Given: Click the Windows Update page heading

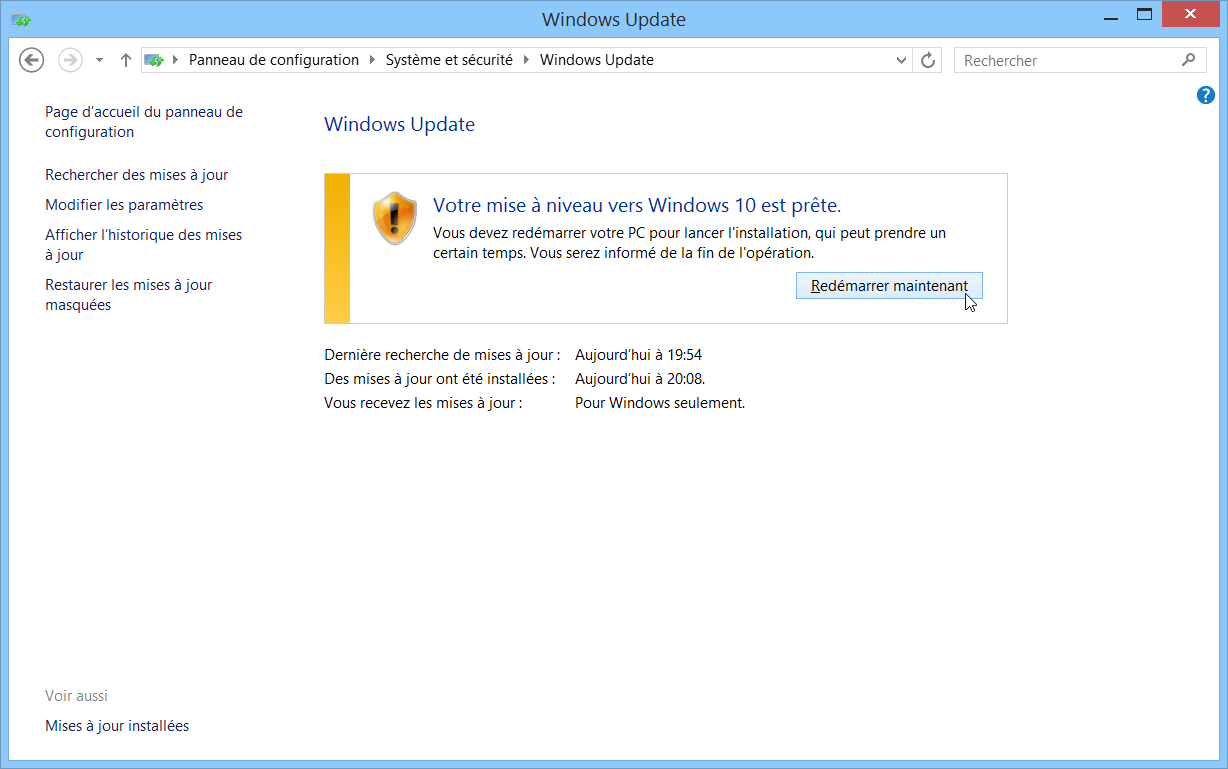Looking at the screenshot, I should point(400,125).
